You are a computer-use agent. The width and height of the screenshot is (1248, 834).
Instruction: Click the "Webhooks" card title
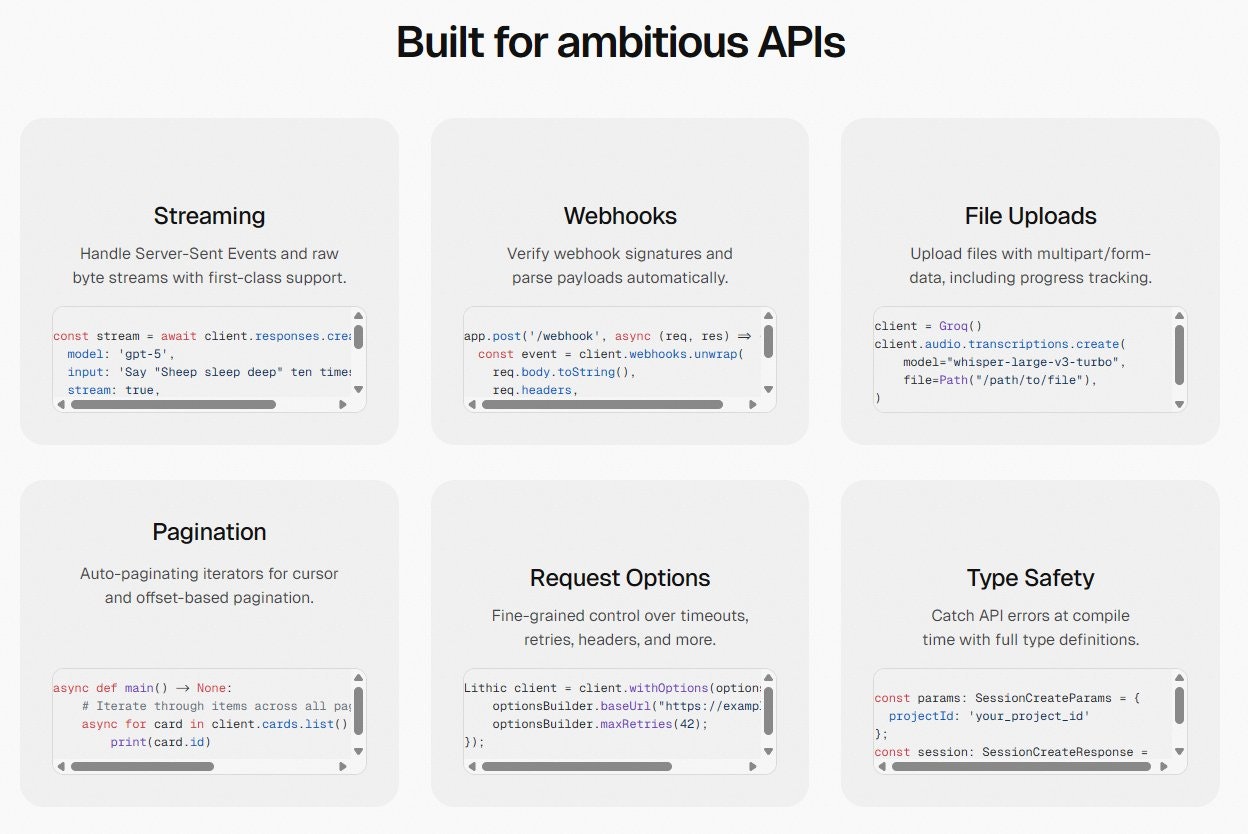[620, 216]
